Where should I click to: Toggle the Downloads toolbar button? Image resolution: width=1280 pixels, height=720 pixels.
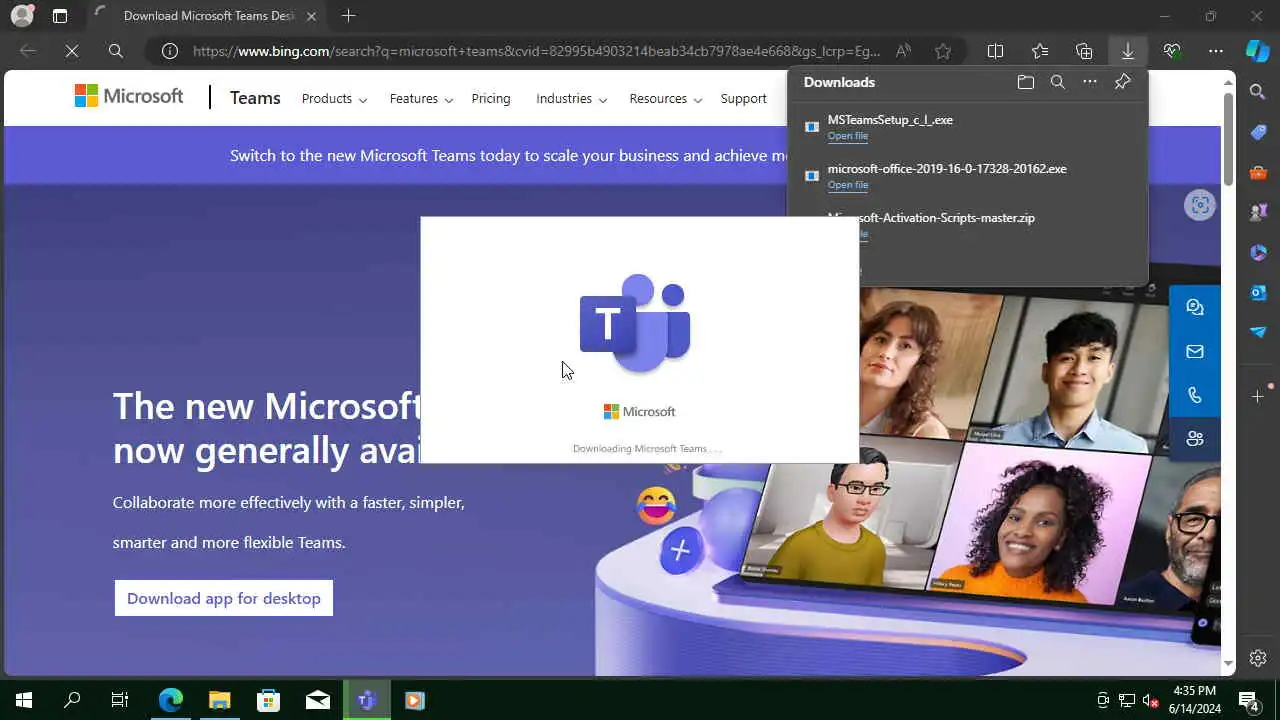pyautogui.click(x=1127, y=51)
